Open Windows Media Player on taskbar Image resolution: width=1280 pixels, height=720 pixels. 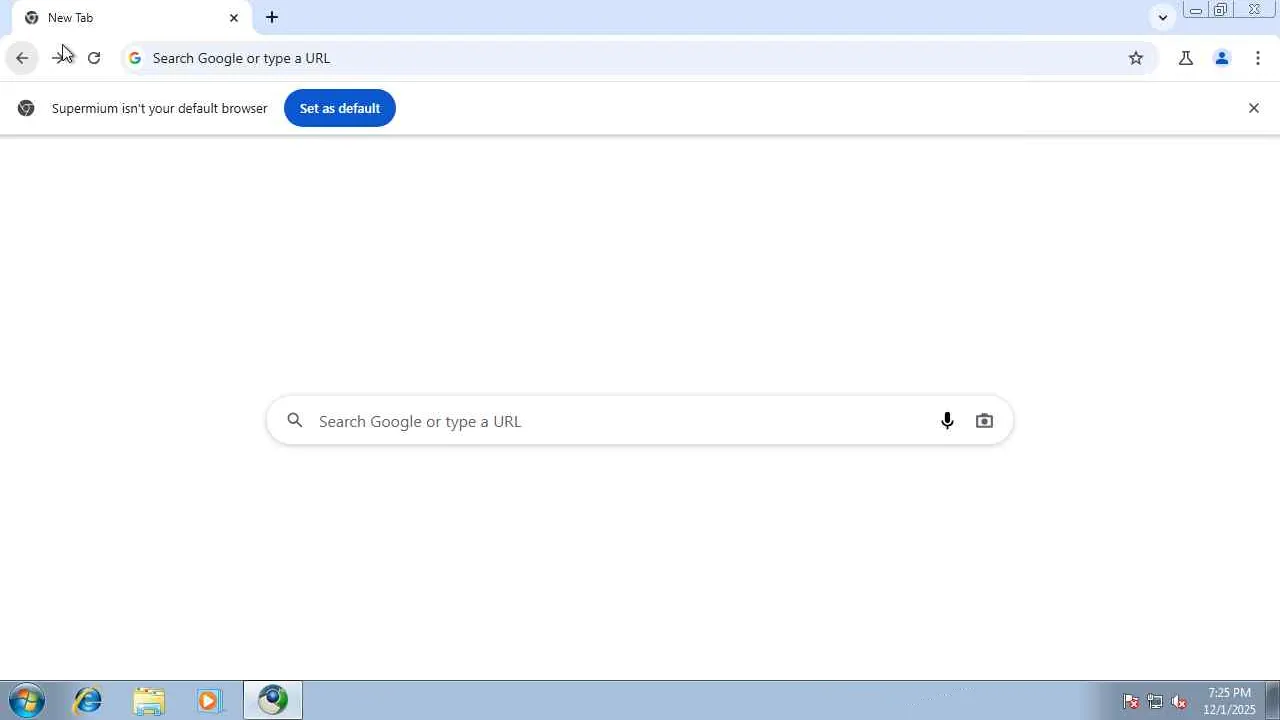(209, 700)
